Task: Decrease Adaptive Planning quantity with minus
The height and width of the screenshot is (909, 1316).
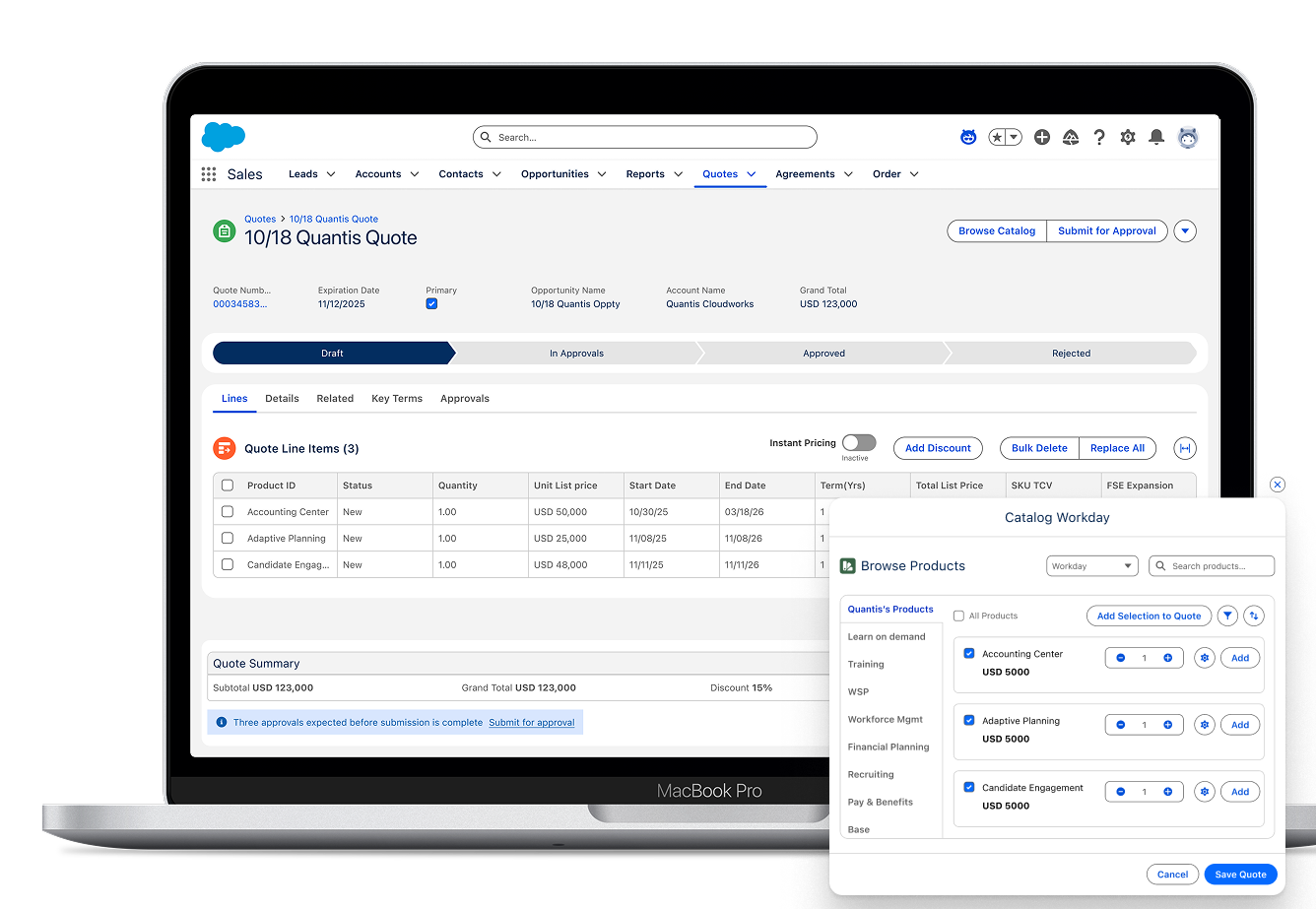Action: 1121,725
